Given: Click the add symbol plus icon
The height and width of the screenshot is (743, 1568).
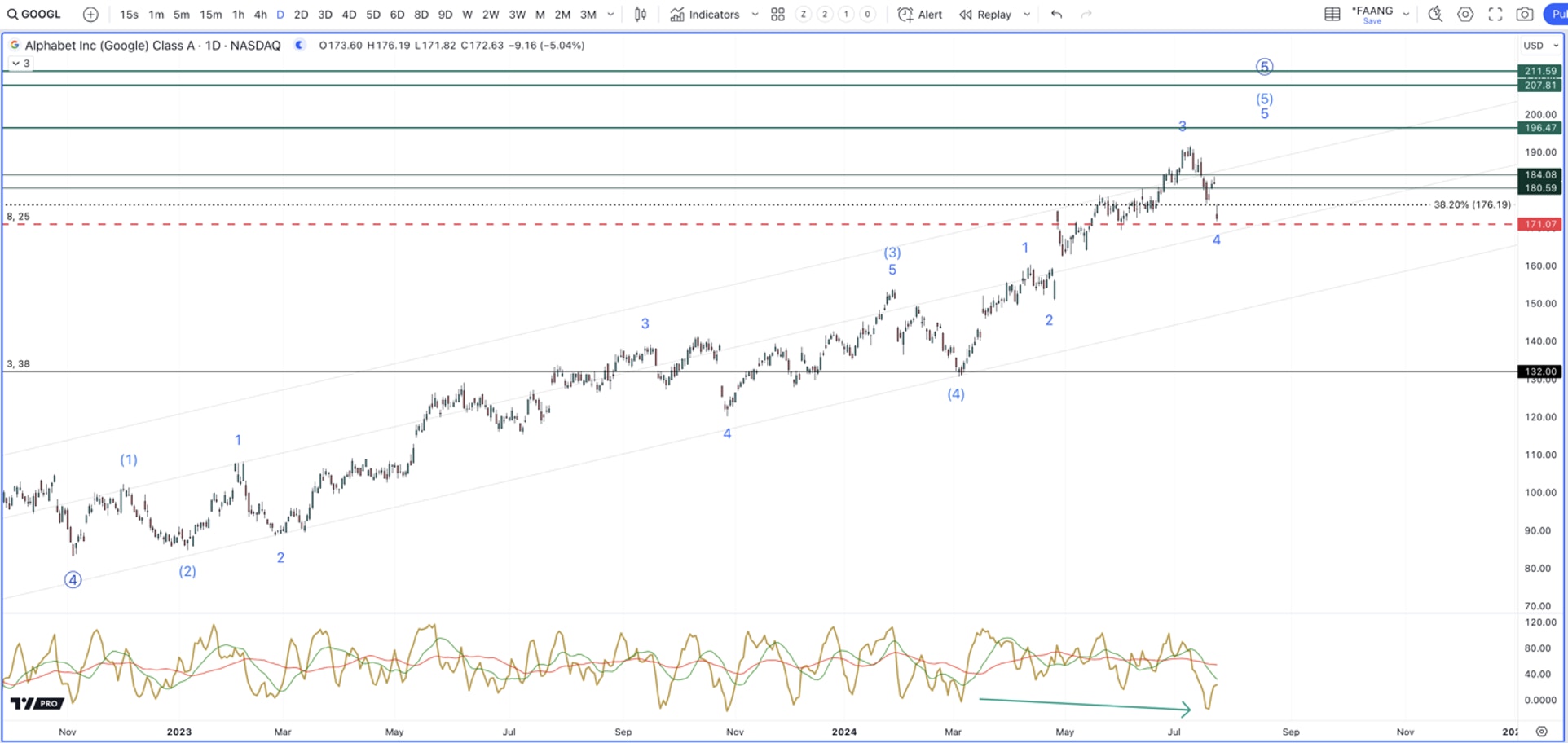Looking at the screenshot, I should coord(90,14).
